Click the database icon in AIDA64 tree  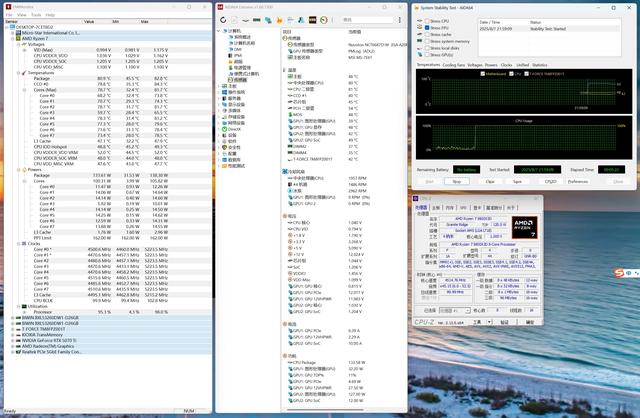point(224,160)
